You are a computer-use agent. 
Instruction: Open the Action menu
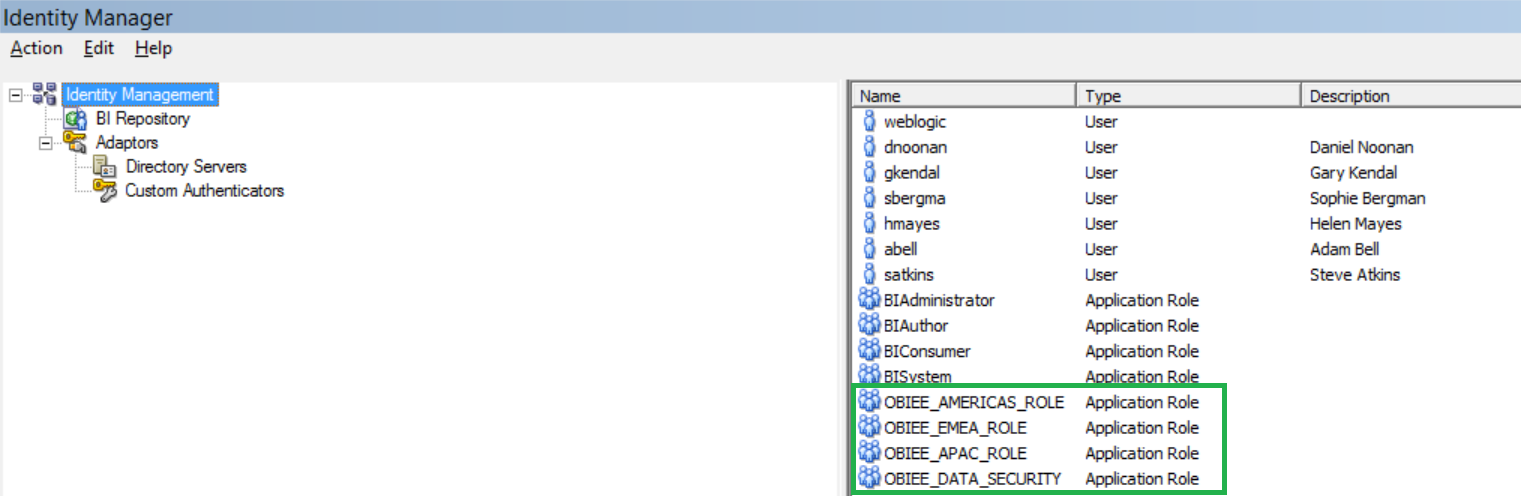click(x=36, y=48)
